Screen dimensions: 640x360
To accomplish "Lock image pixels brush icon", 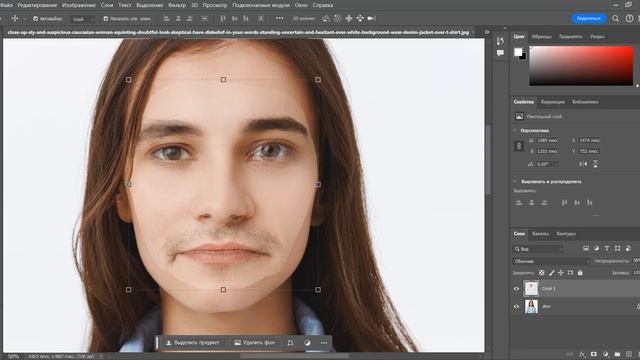I will click(551, 273).
